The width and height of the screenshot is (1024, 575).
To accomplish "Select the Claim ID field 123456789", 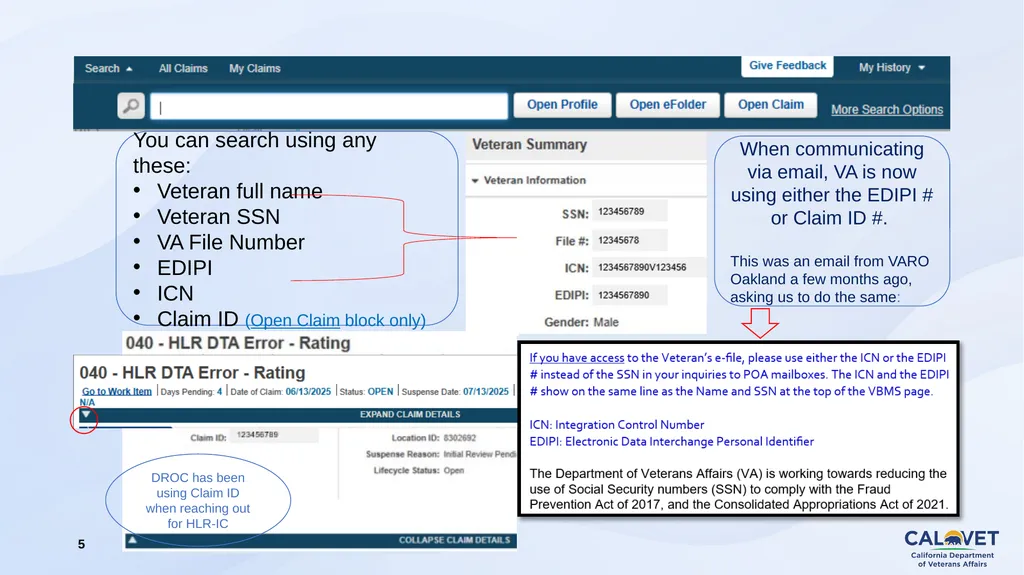I will click(276, 435).
